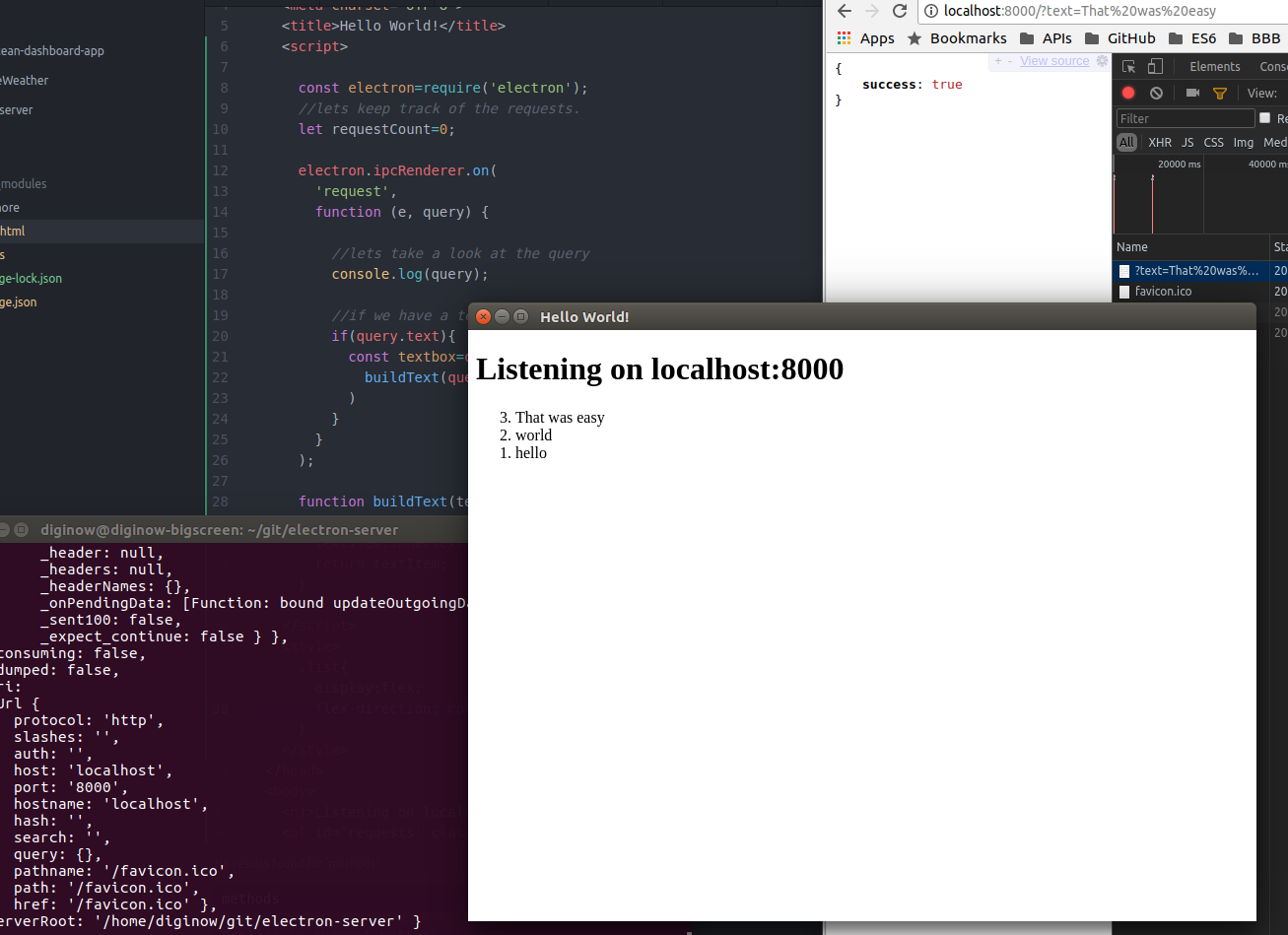The image size is (1288, 935).
Task: Select the All network type filter
Action: [x=1126, y=142]
